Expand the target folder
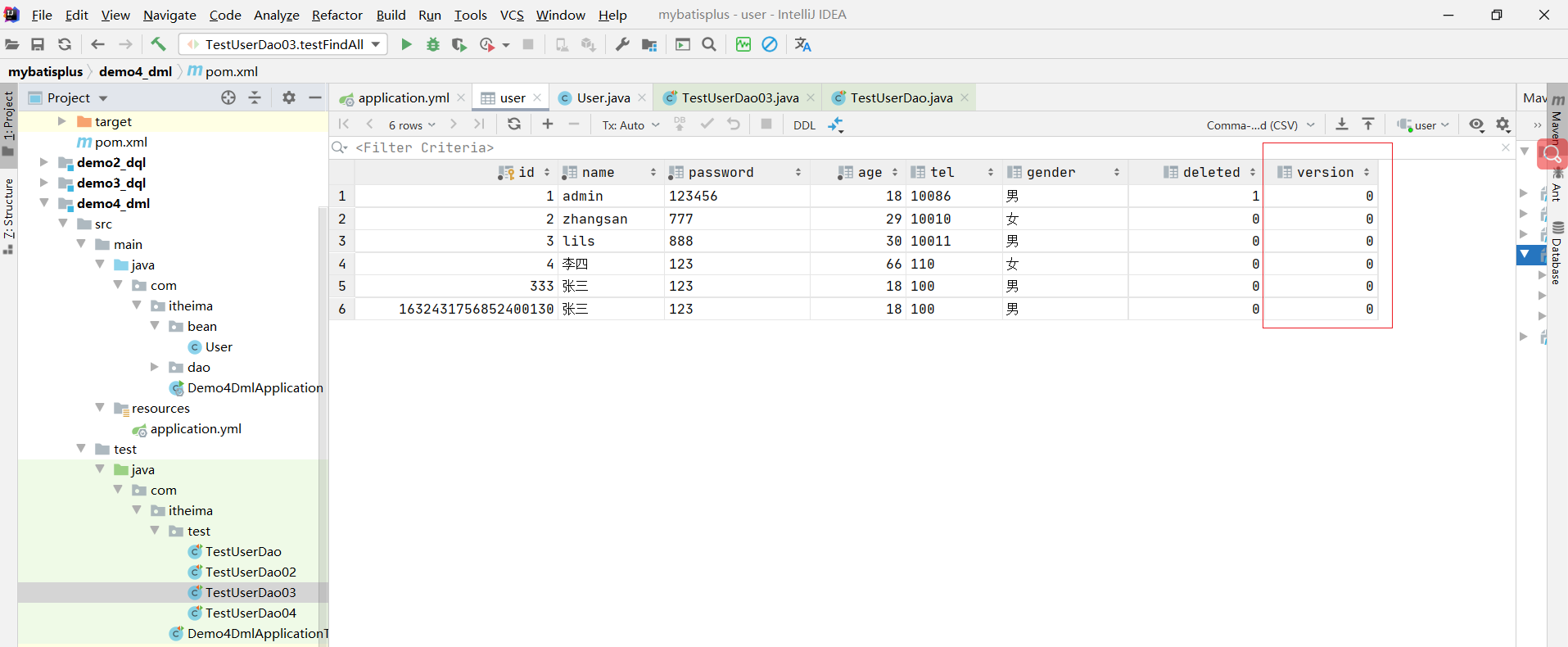This screenshot has height=647, width=1568. pyautogui.click(x=61, y=121)
